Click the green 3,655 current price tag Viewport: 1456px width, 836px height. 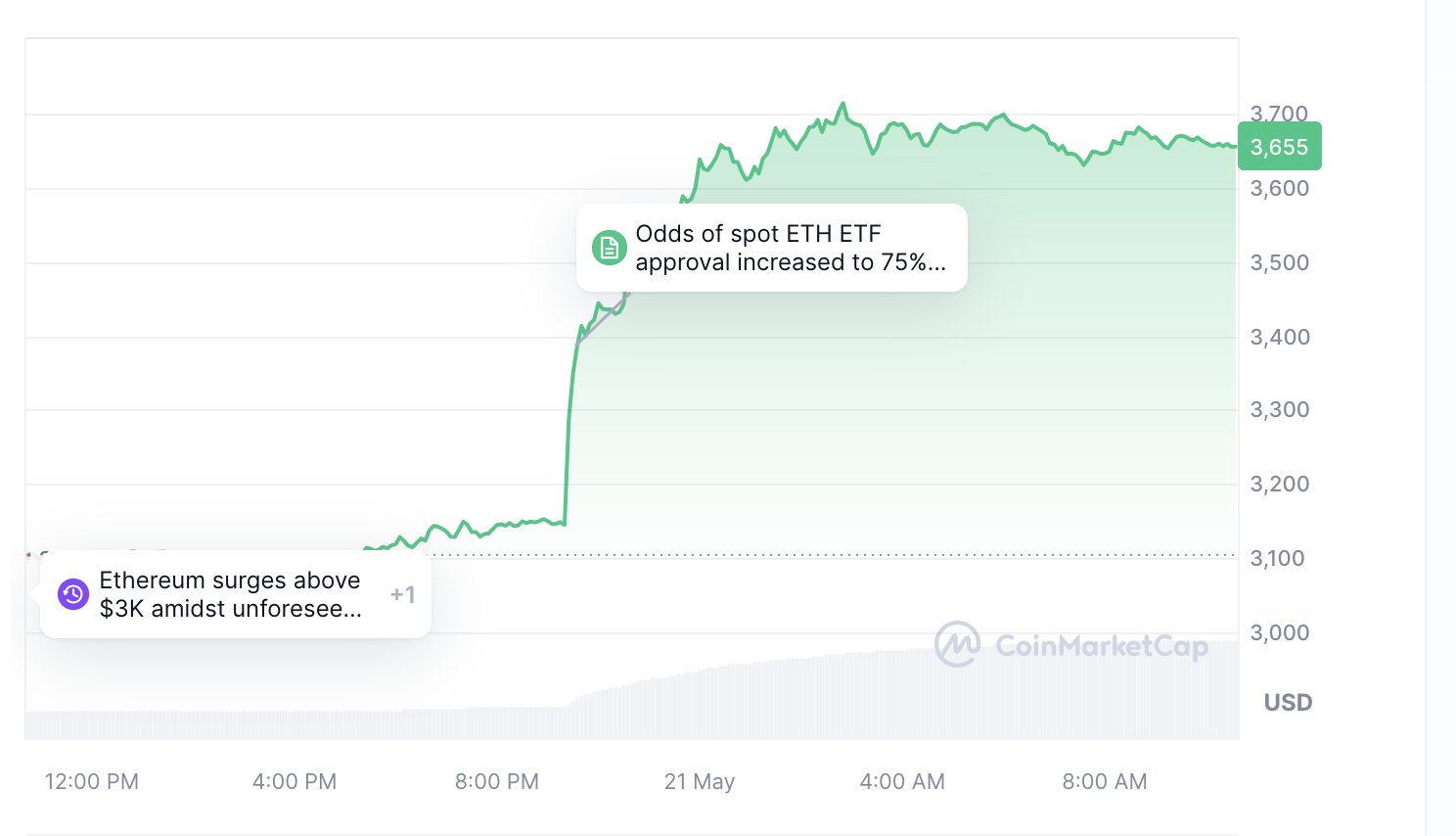tap(1279, 147)
